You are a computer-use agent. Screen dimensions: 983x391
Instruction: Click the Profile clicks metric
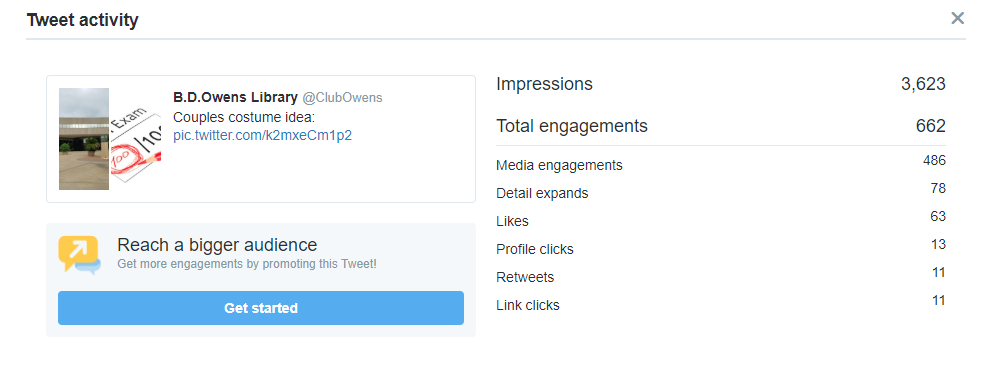click(535, 249)
